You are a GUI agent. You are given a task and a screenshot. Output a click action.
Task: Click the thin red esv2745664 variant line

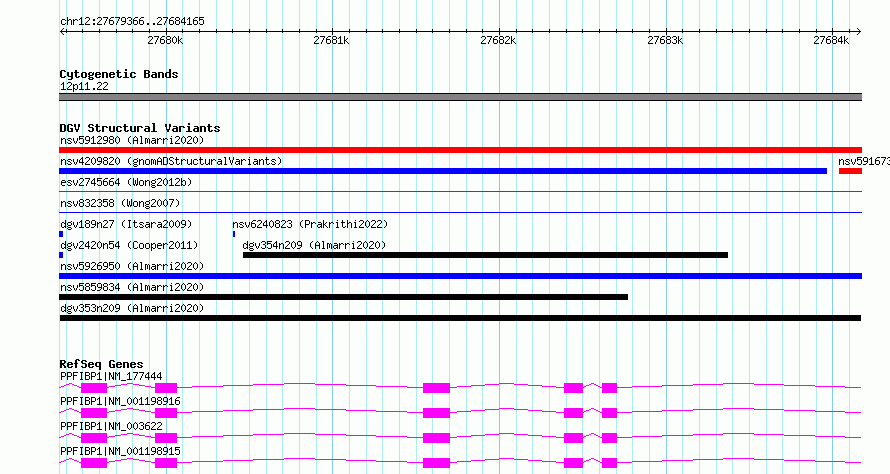[460, 192]
